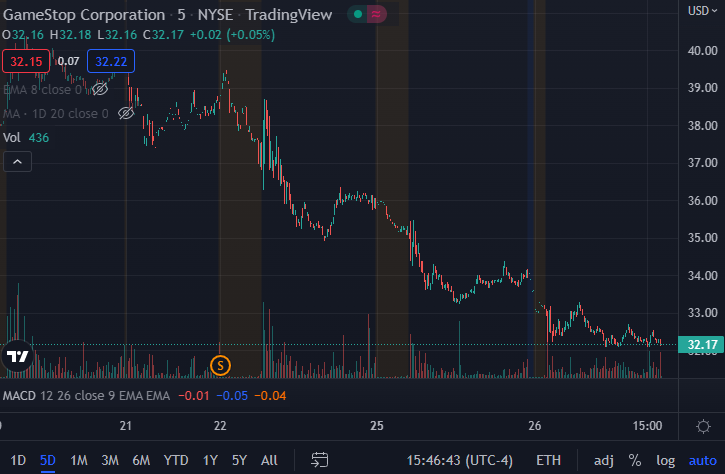Click the red 32.15 sell price button
725x474 pixels.
[26, 61]
